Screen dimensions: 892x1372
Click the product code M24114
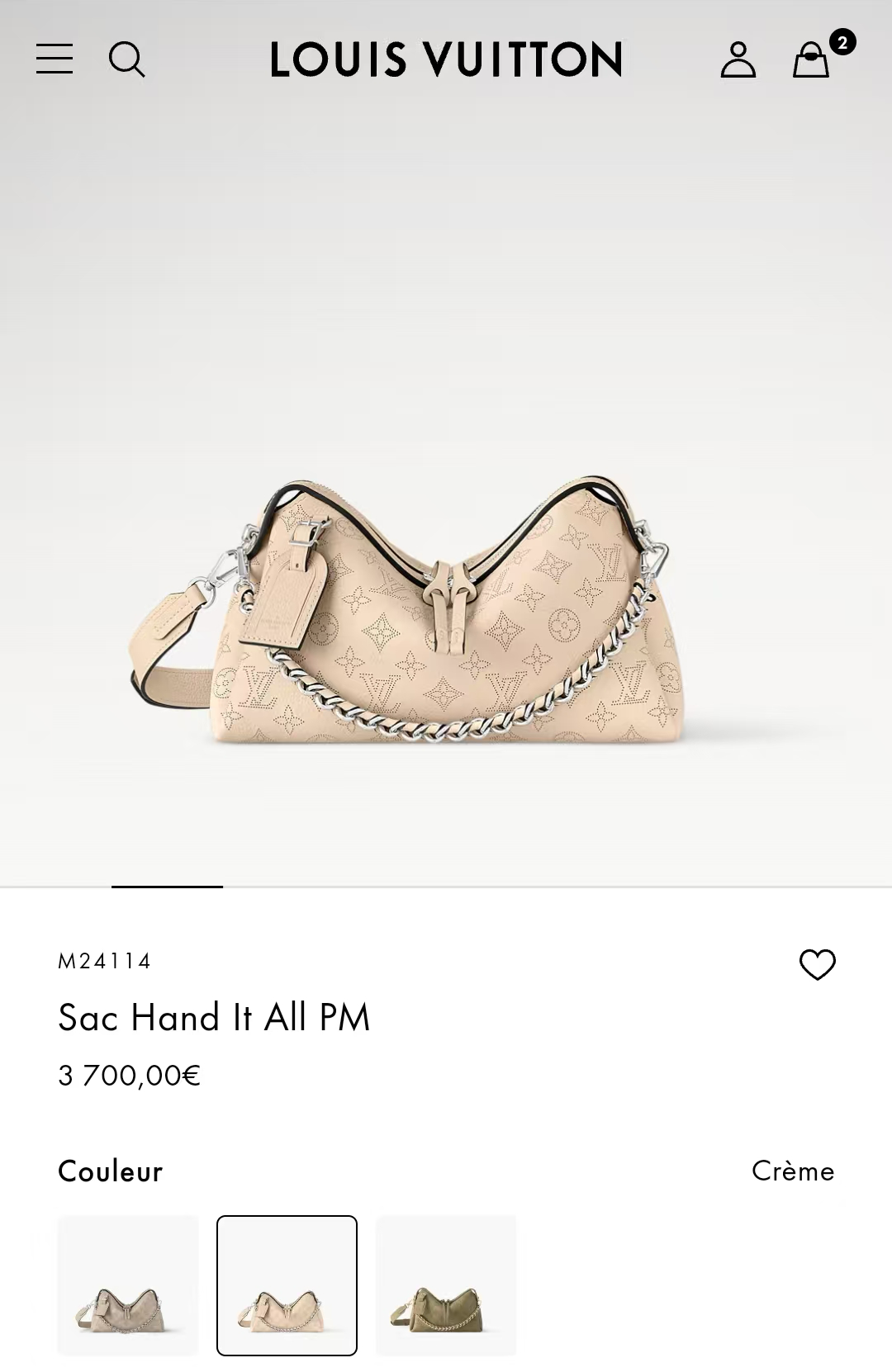pos(105,961)
